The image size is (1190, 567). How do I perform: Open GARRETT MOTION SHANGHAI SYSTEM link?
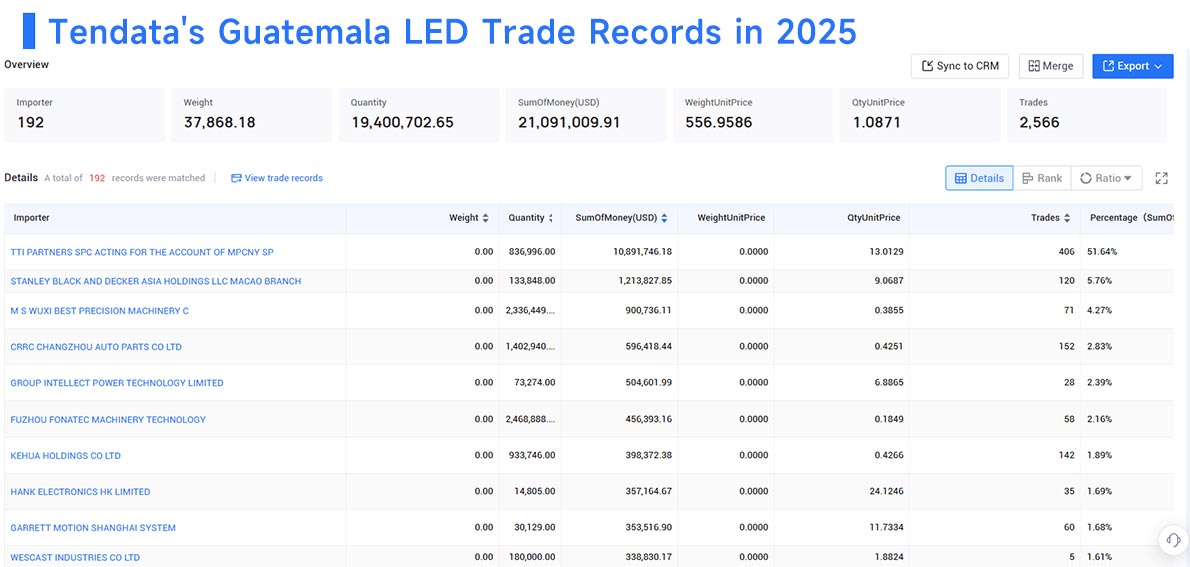(x=93, y=528)
